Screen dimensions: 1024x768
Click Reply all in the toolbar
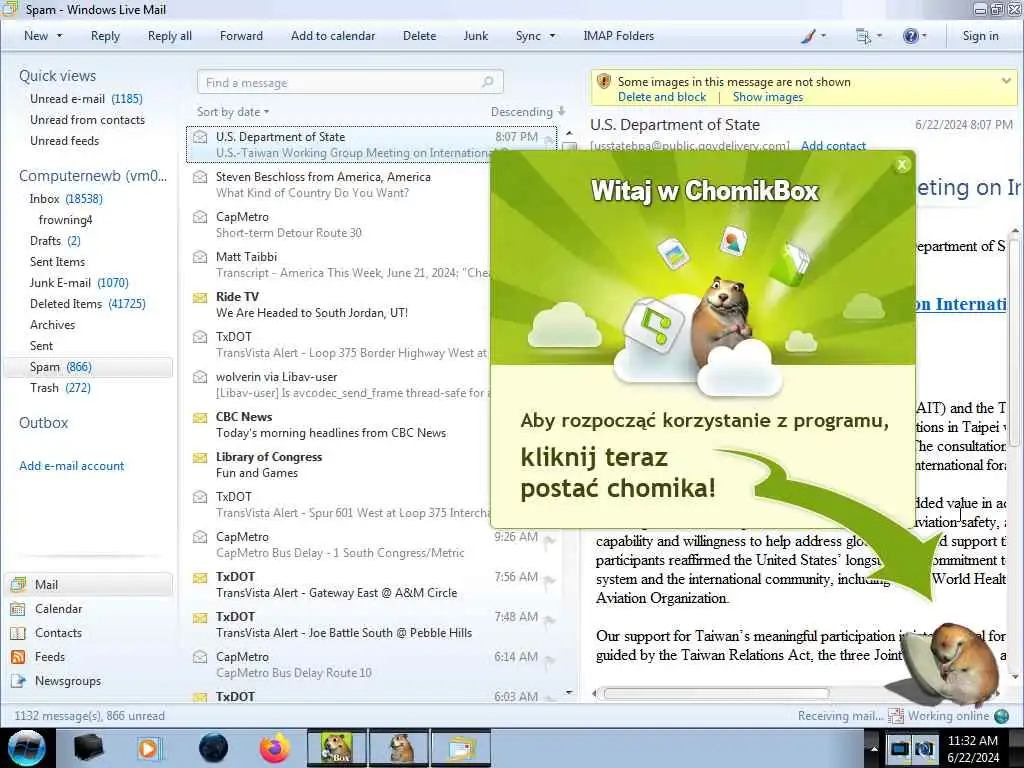(x=170, y=36)
